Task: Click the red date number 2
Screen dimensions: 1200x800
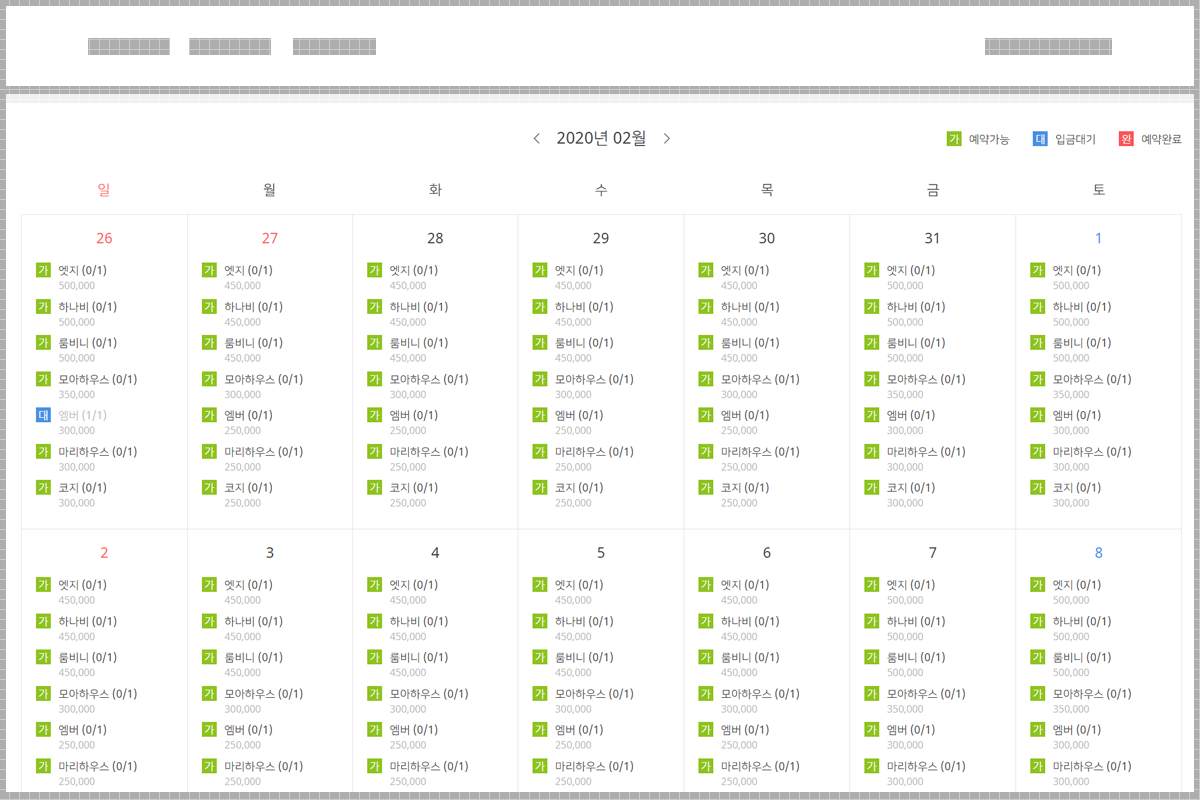Action: click(x=104, y=553)
